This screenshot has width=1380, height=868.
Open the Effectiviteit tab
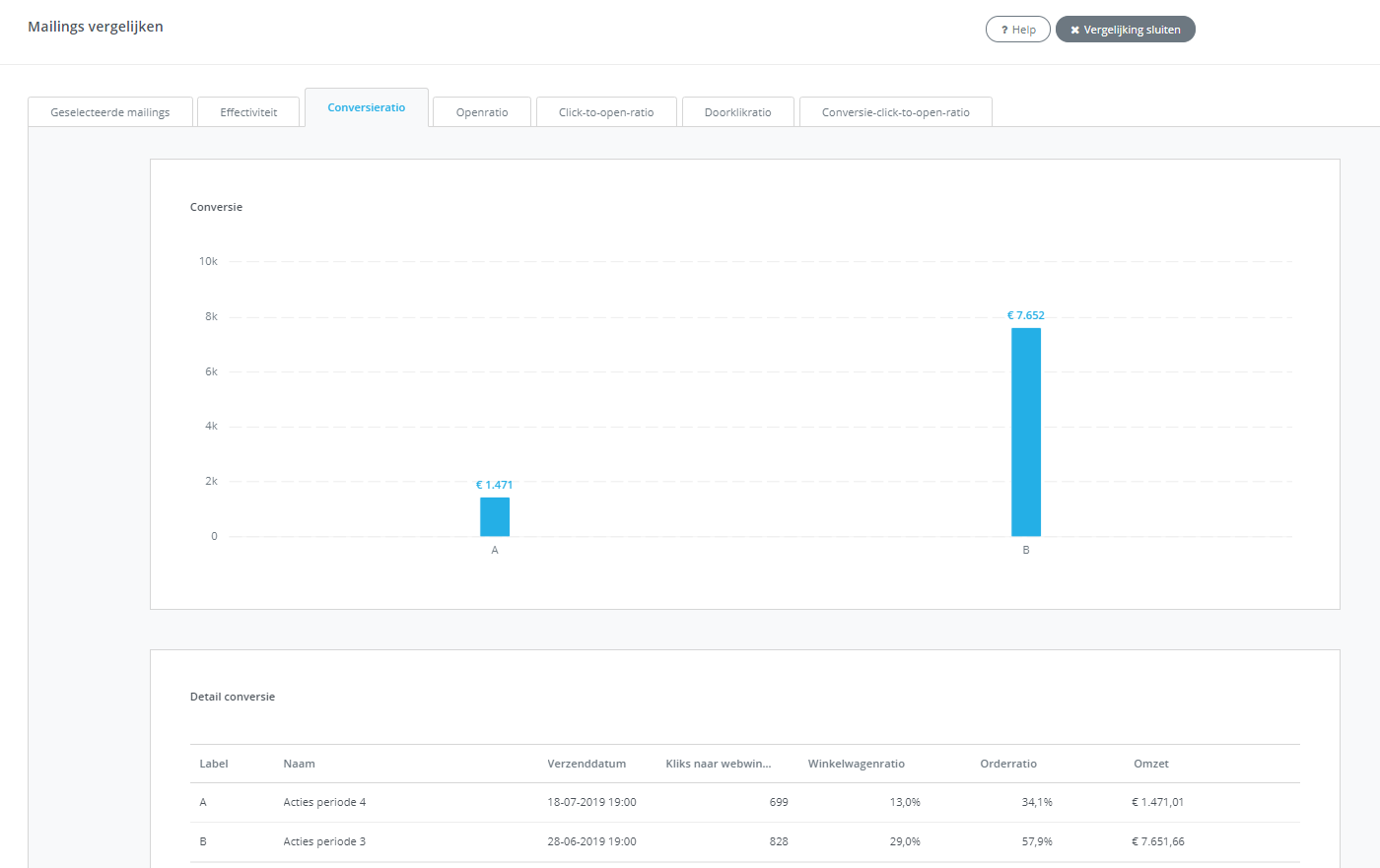(248, 112)
